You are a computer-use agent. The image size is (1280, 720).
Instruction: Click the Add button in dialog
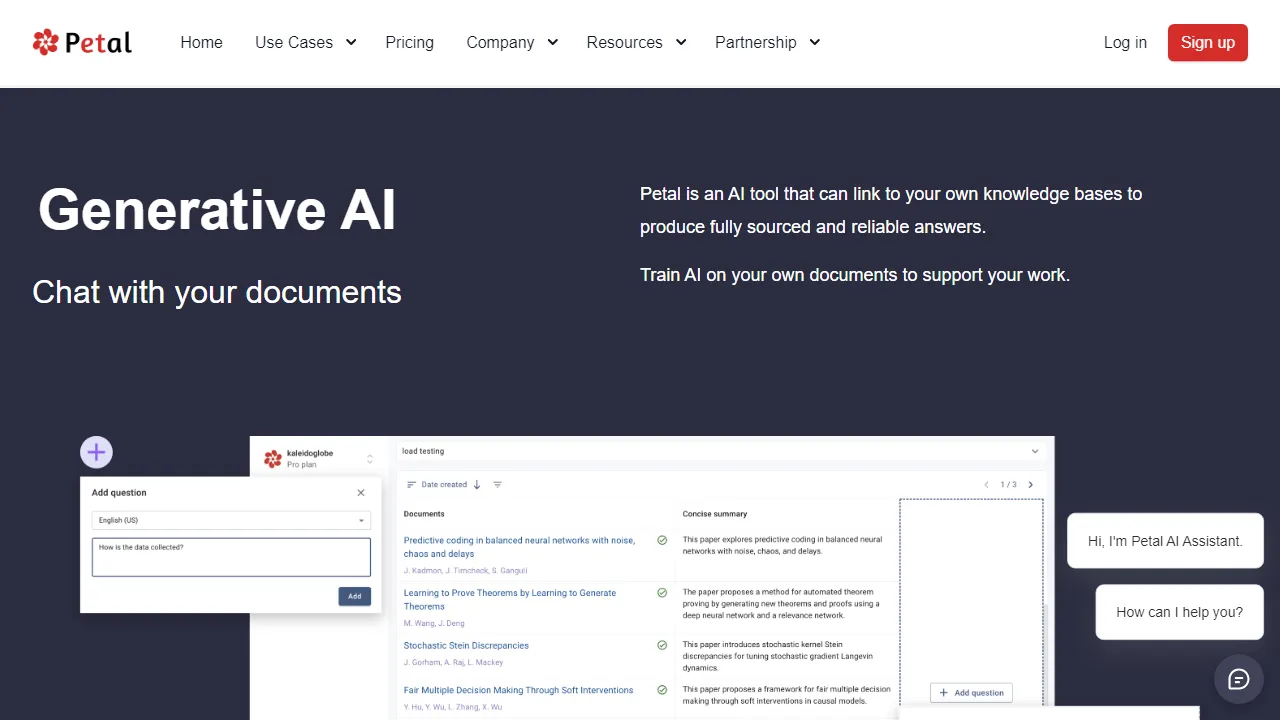pyautogui.click(x=355, y=596)
